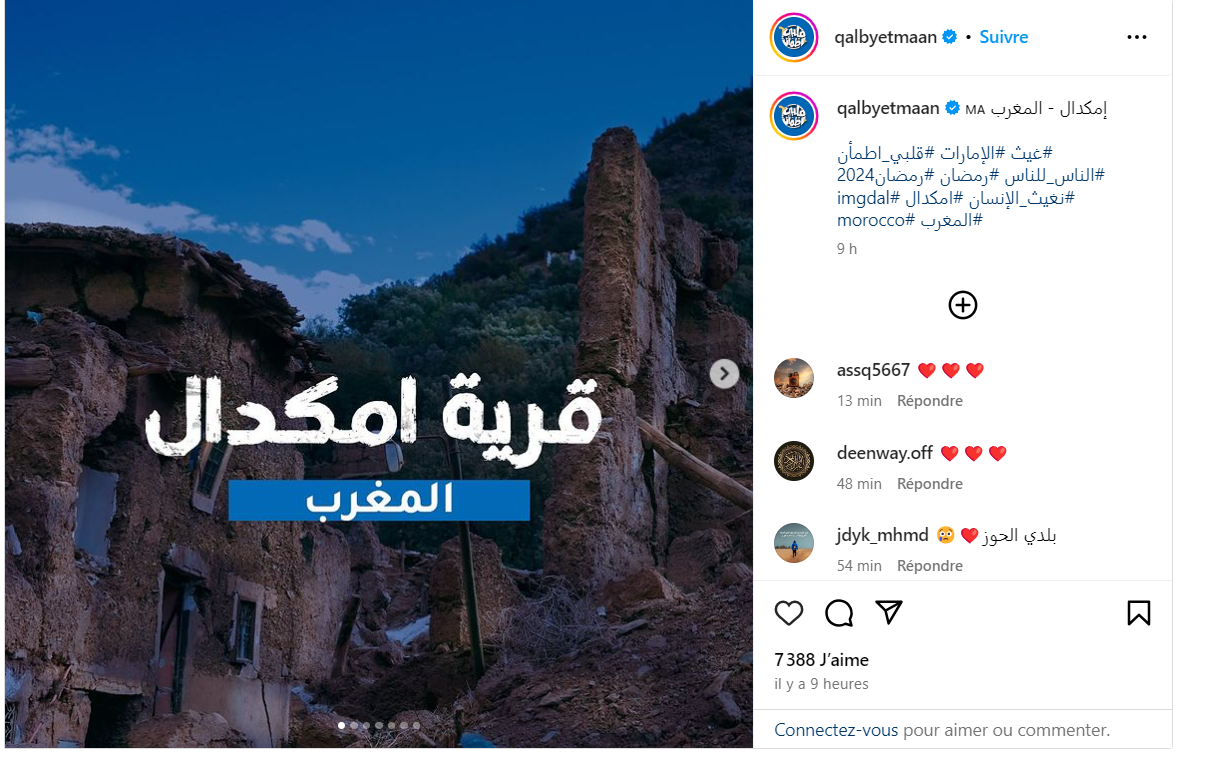Save the post with the bookmark icon
The image size is (1216, 762).
(1139, 613)
